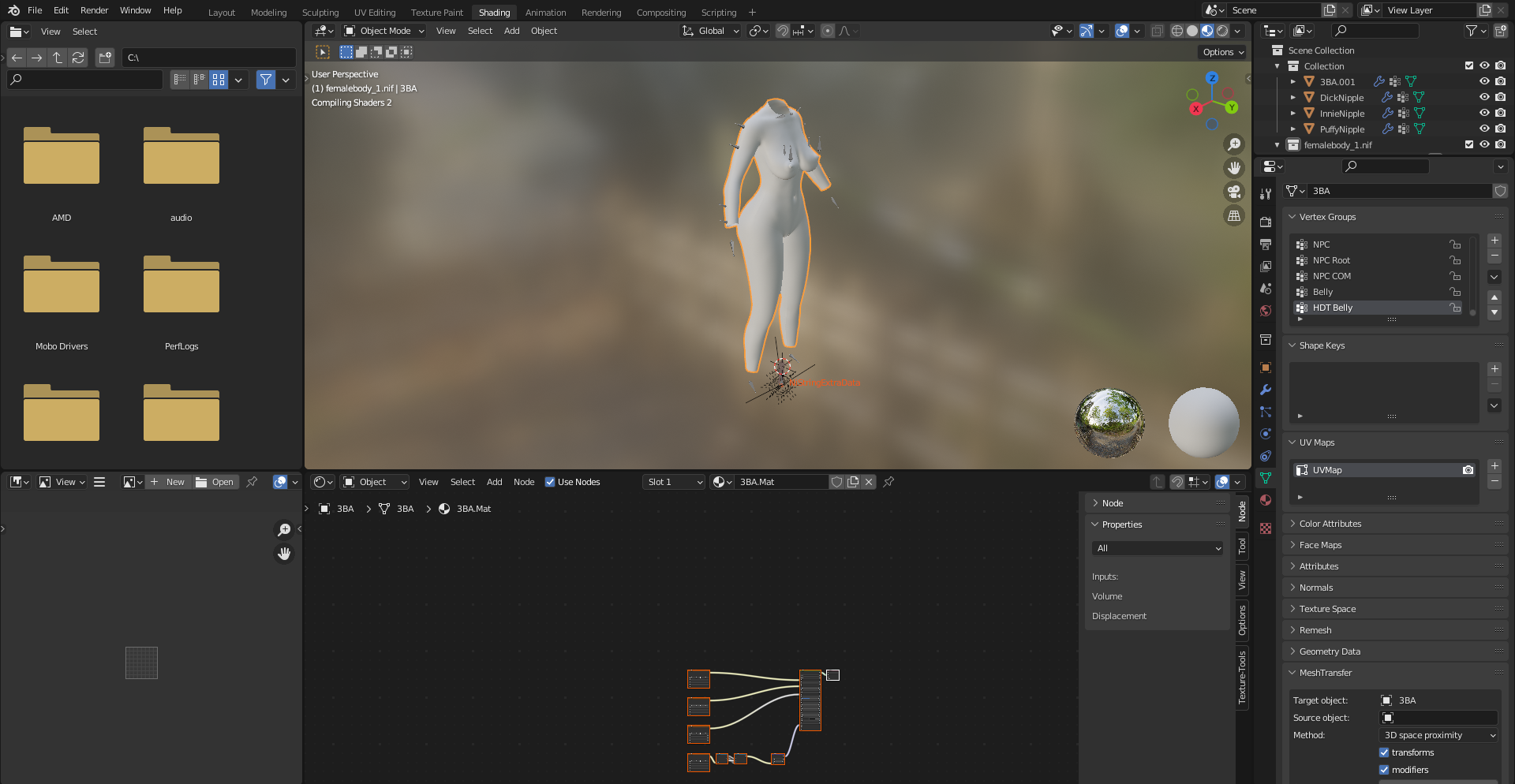Switch perspective/orthographic grid icon in viewport
This screenshot has height=784, width=1515.
pyautogui.click(x=1234, y=215)
